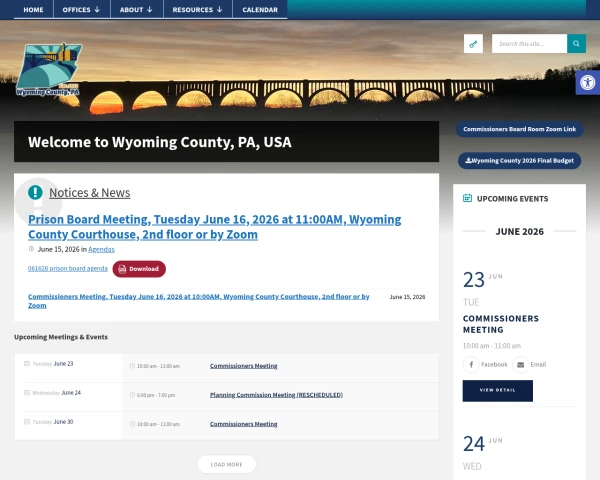600x480 pixels.
Task: Open Planning Commission Meeting (RESCHEDULED) link
Action: (276, 395)
